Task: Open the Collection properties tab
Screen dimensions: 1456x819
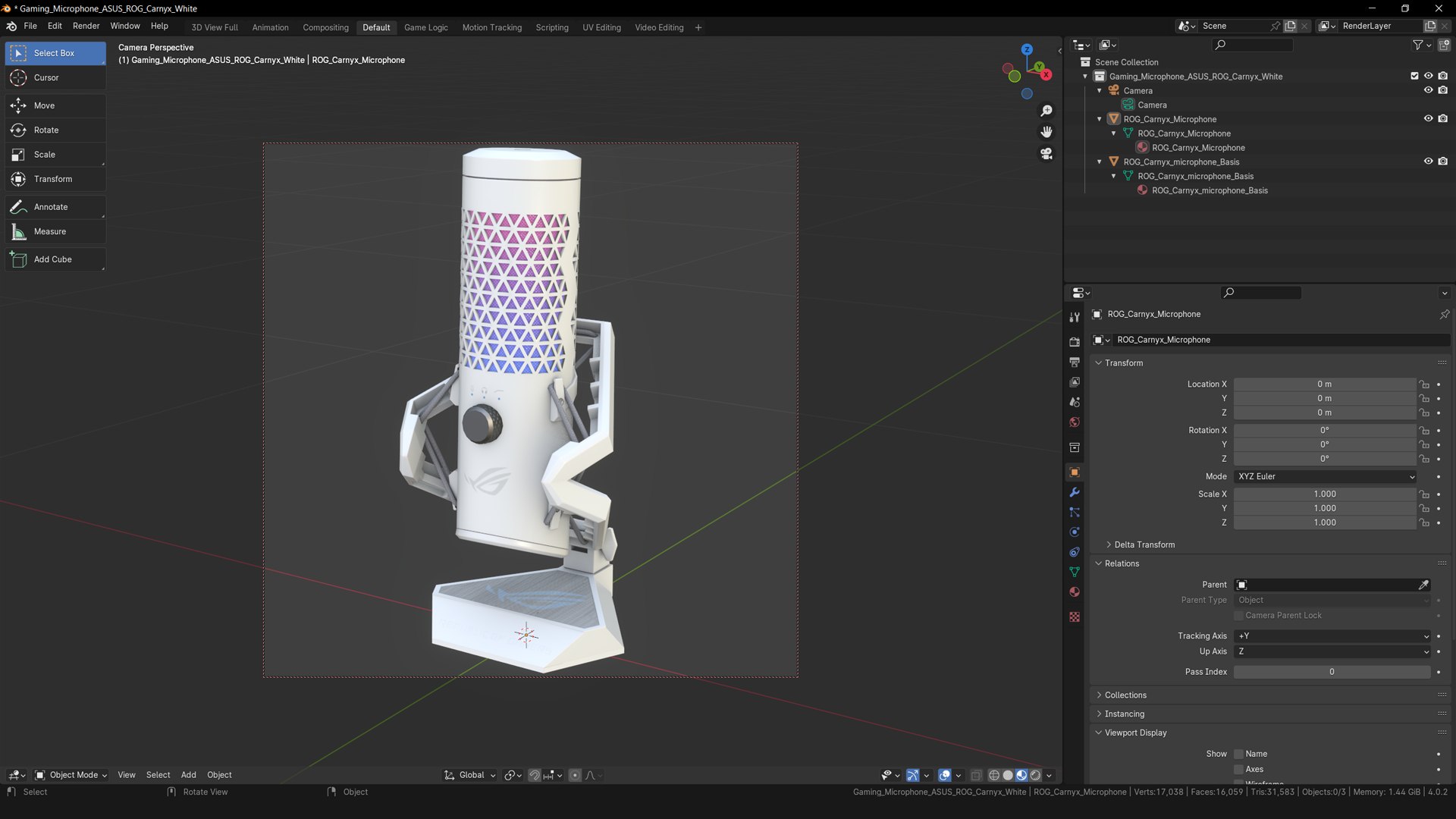Action: pos(1075,447)
